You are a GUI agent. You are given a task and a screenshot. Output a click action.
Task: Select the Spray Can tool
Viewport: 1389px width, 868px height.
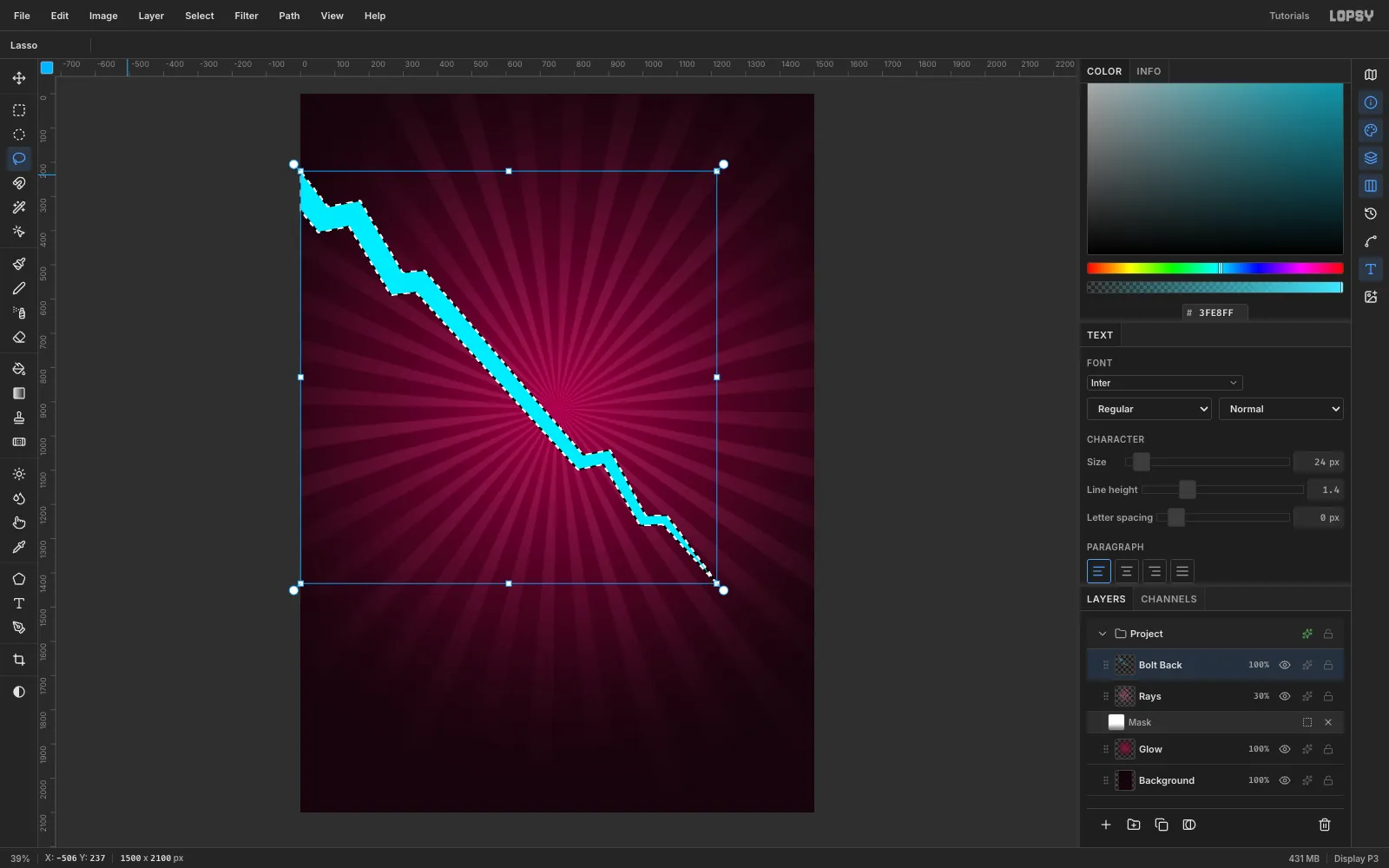pyautogui.click(x=19, y=312)
